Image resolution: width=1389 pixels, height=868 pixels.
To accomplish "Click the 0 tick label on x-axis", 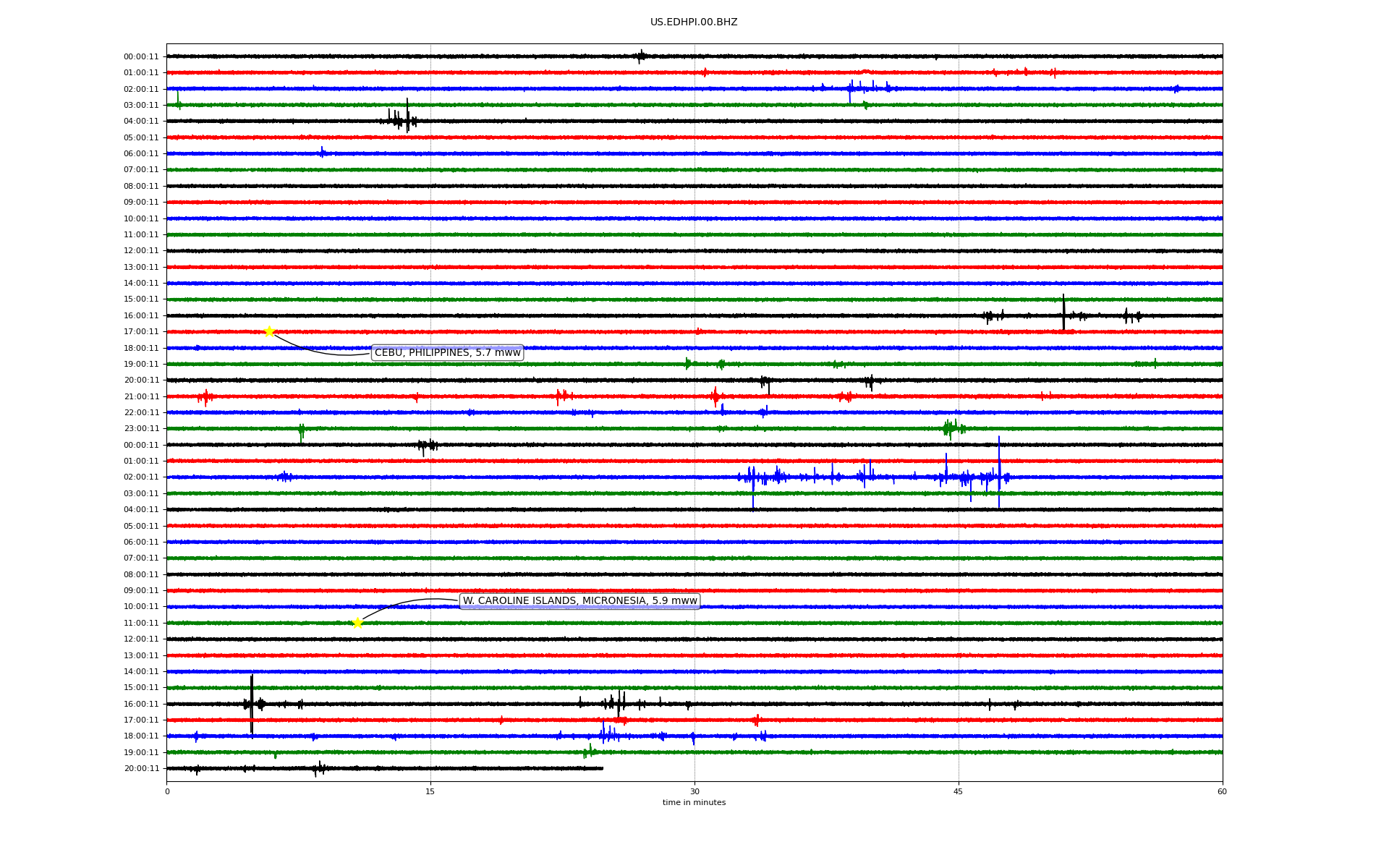I will coord(167,791).
